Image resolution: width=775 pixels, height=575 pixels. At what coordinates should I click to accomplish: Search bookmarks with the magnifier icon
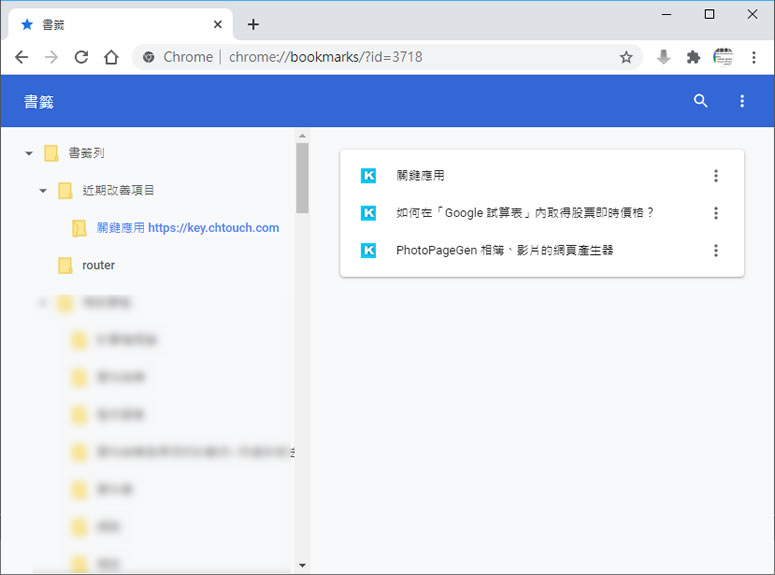click(700, 101)
